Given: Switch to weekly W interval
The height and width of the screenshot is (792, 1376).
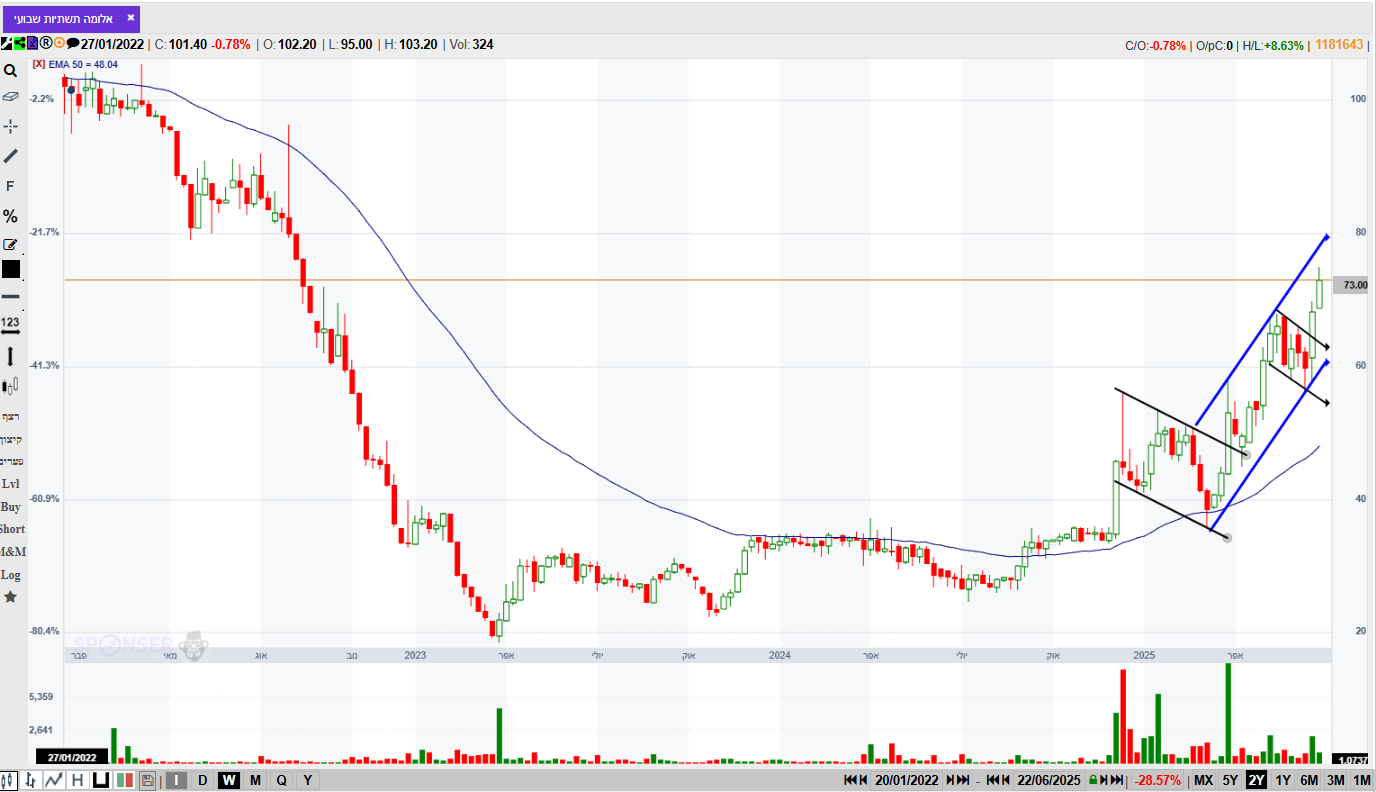Looking at the screenshot, I should (229, 780).
